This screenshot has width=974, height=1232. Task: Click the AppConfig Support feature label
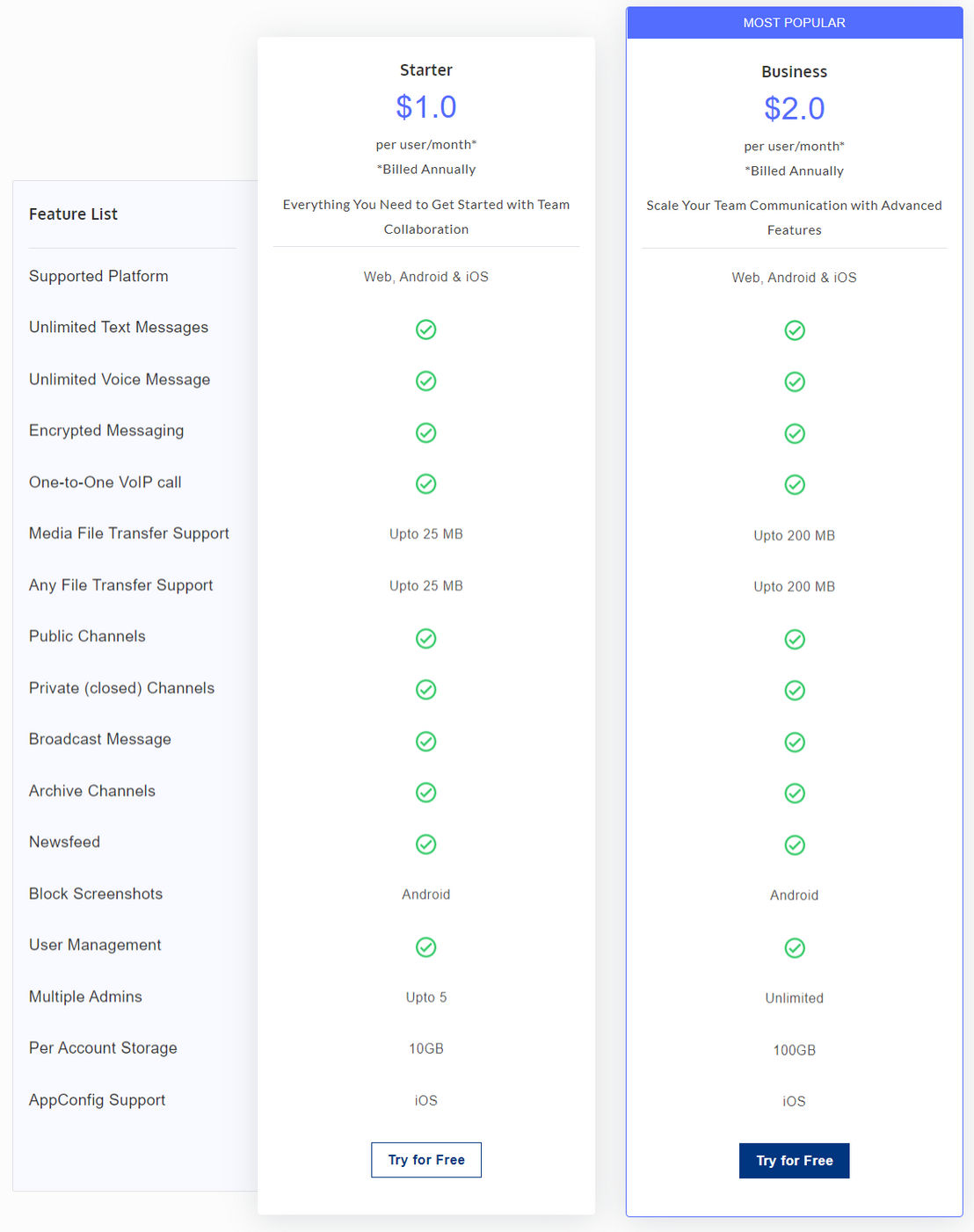pyautogui.click(x=97, y=1100)
